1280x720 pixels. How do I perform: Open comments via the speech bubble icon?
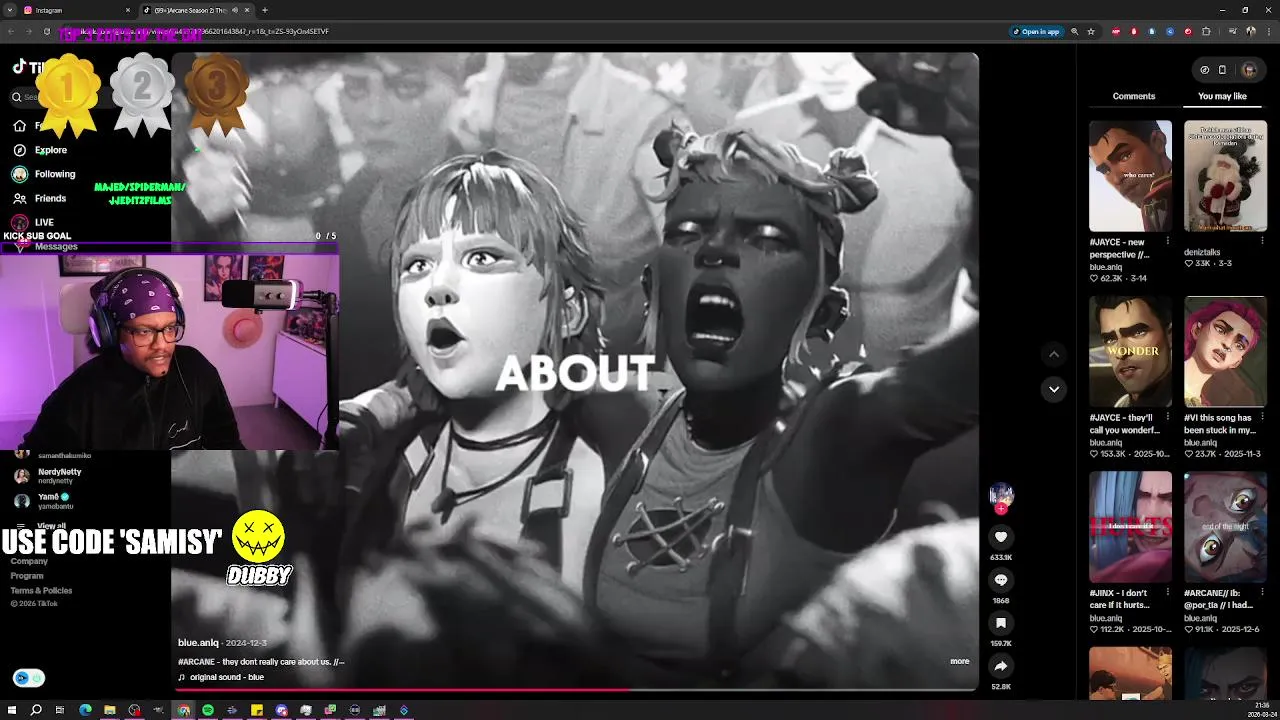point(1000,580)
